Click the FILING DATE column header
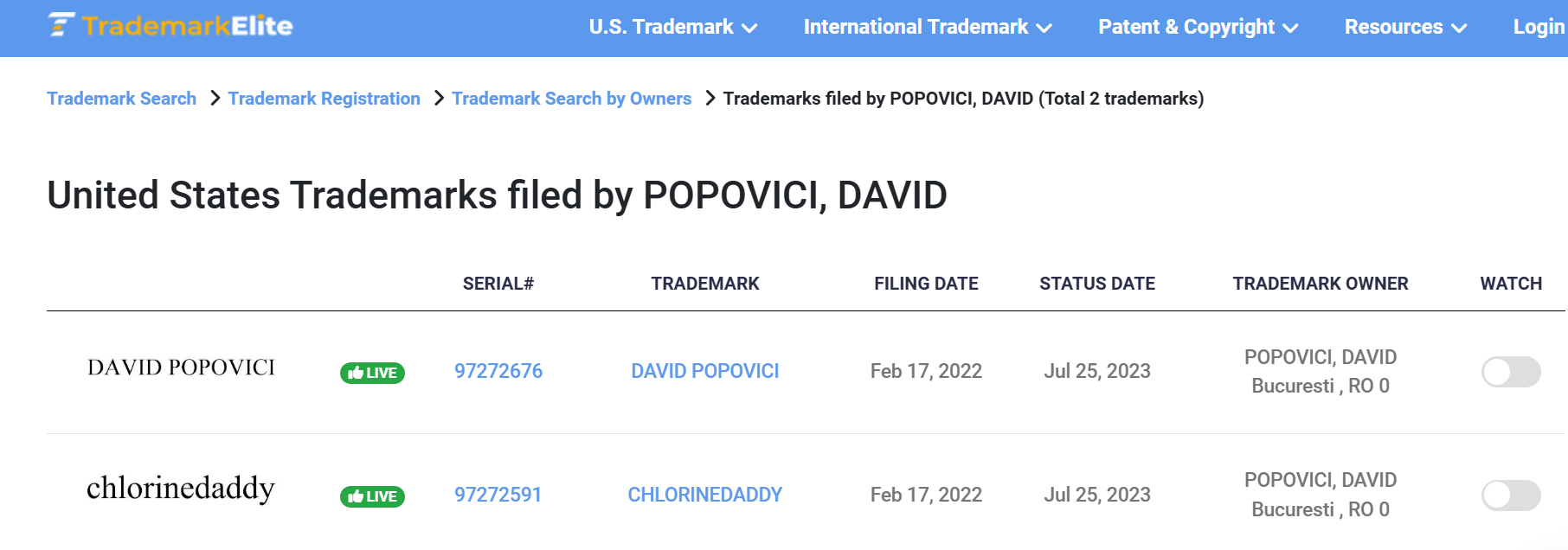The height and width of the screenshot is (550, 1568). pos(926,284)
